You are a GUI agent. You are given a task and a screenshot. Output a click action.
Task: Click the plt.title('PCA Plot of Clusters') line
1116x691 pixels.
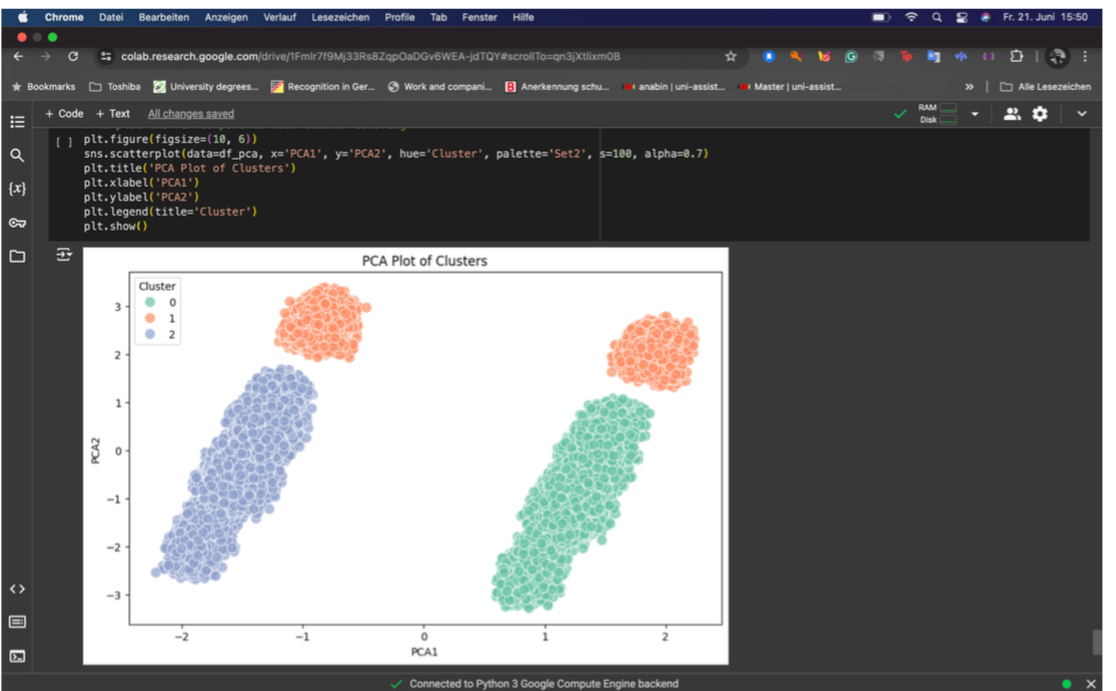pos(189,168)
